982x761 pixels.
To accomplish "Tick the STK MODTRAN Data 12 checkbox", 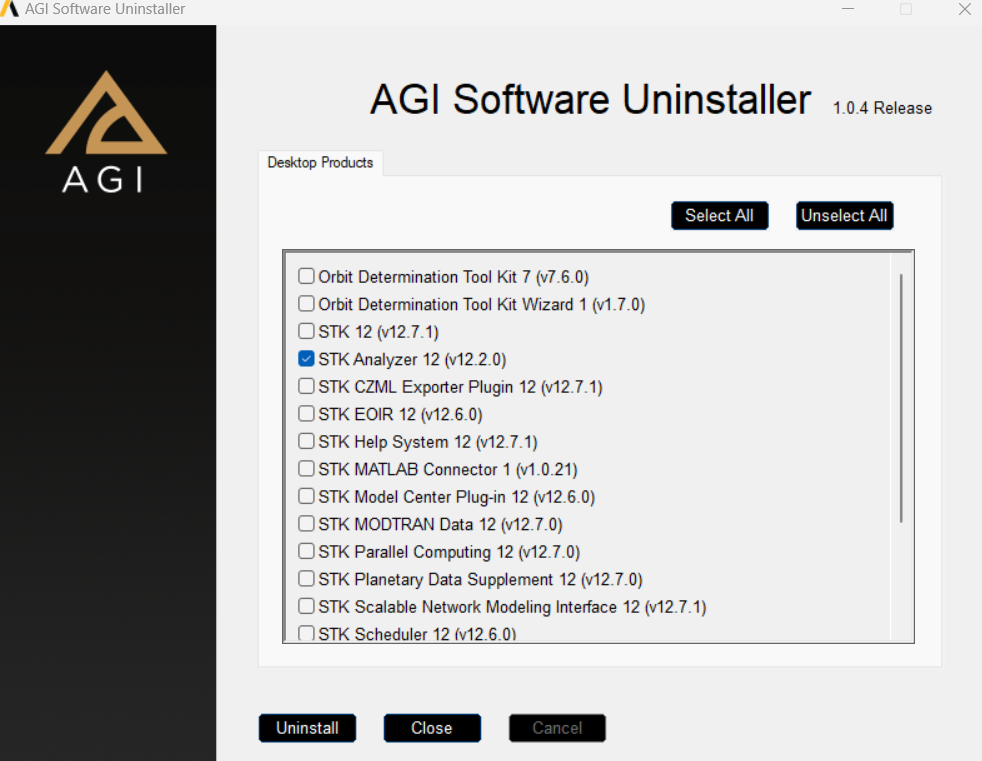I will [x=306, y=524].
